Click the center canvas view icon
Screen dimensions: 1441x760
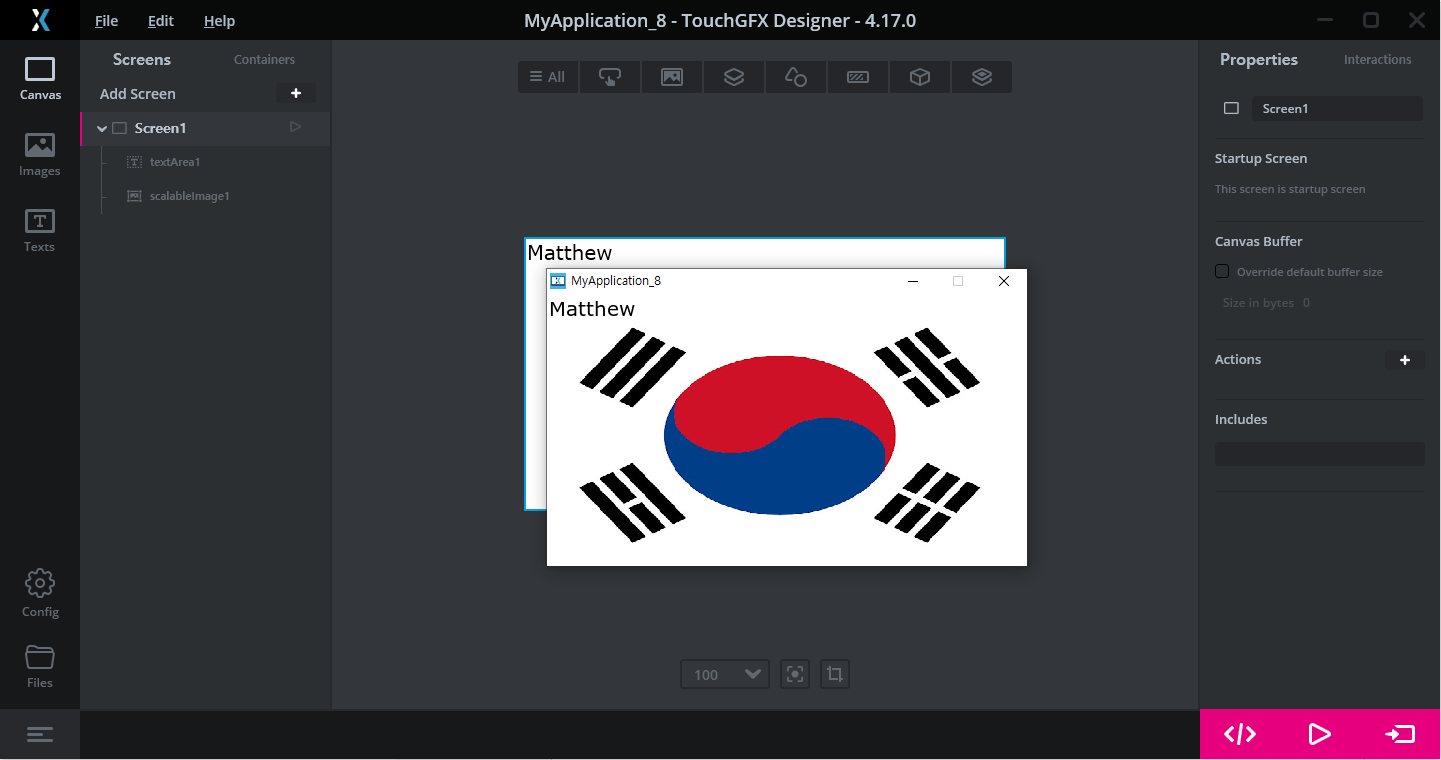(795, 674)
